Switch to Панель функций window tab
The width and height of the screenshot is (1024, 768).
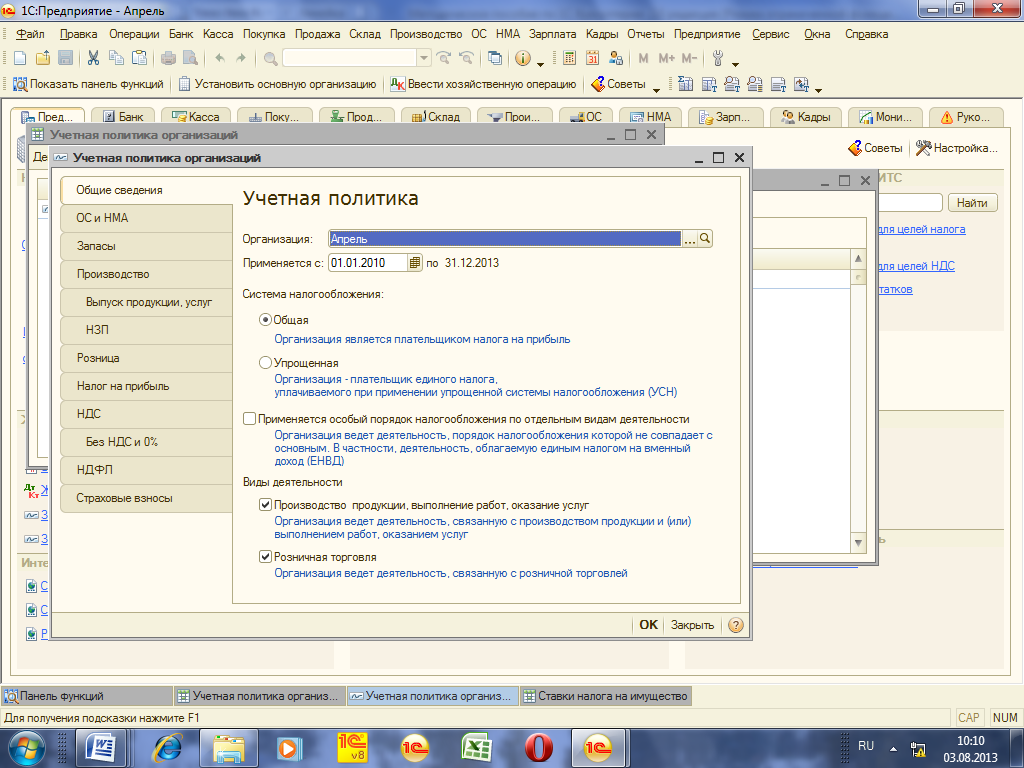coord(88,696)
